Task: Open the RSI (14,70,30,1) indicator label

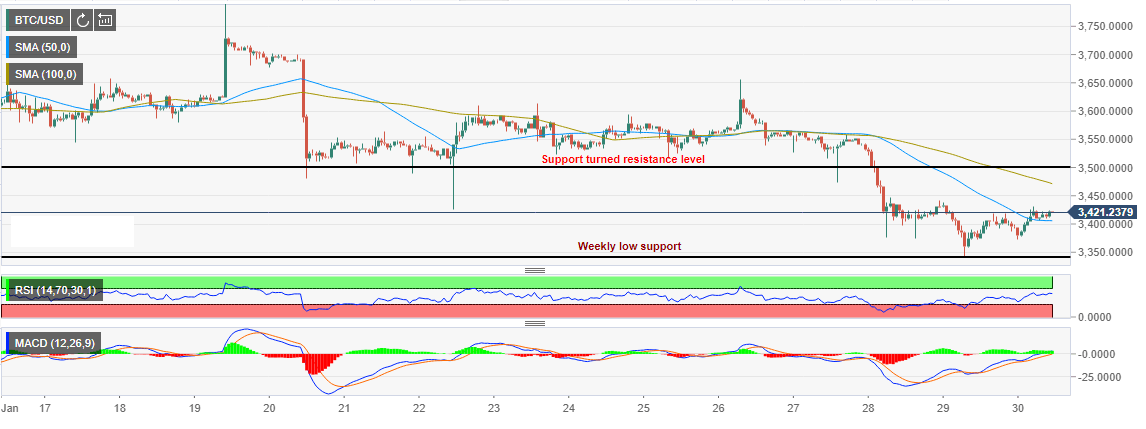Action: coord(56,291)
